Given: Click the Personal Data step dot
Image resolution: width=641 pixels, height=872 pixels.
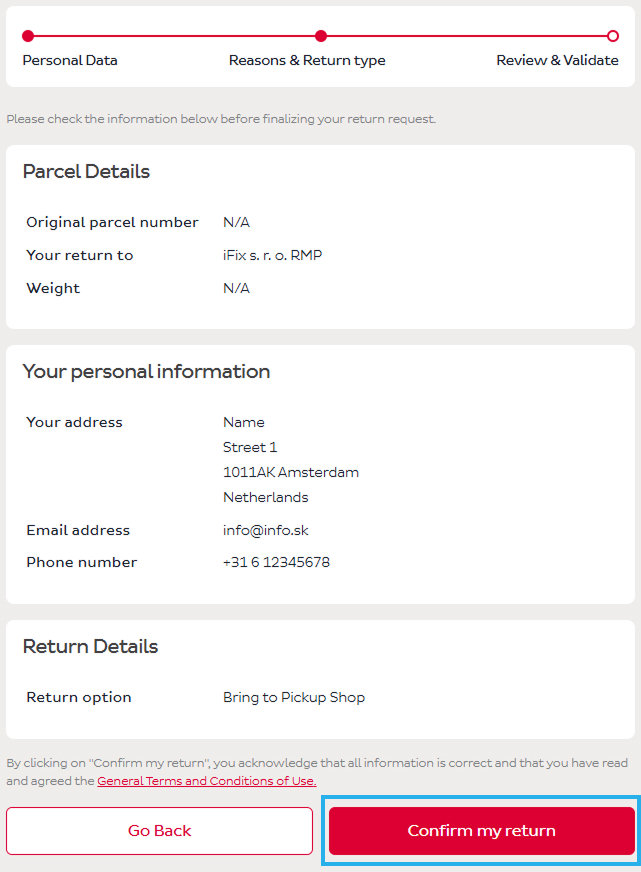Looking at the screenshot, I should 28,36.
